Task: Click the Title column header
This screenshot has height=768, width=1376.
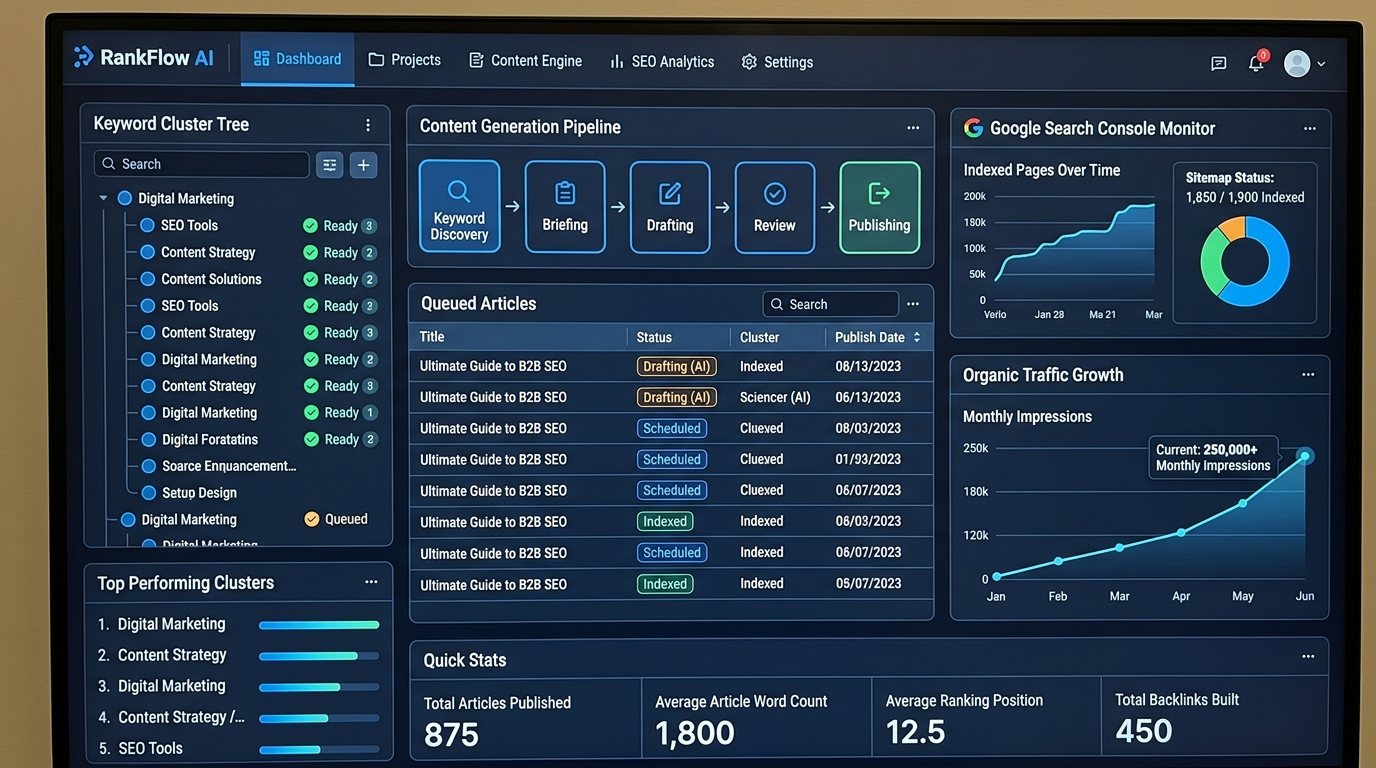Action: [432, 337]
